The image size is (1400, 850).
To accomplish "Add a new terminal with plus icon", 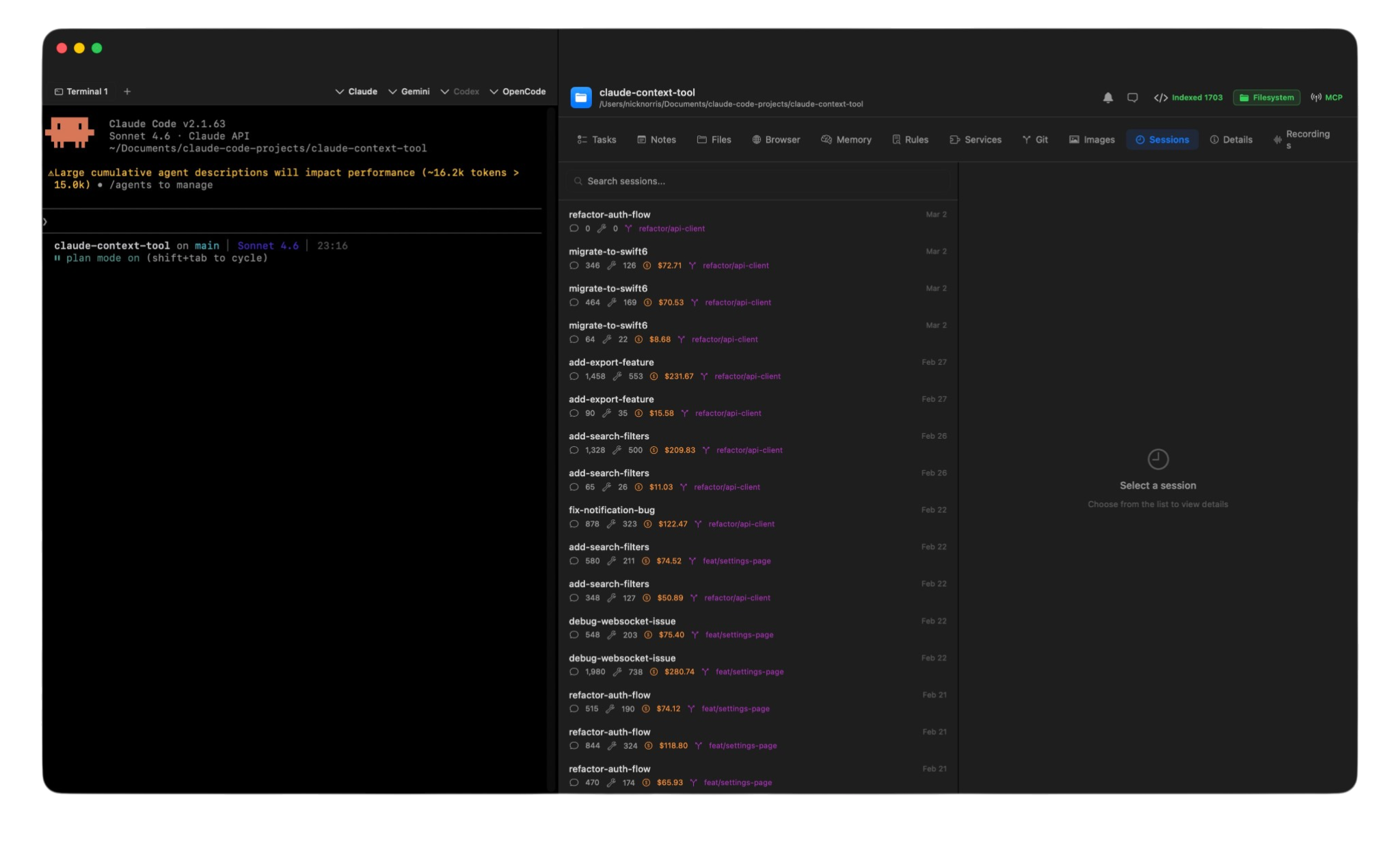I will [x=127, y=92].
